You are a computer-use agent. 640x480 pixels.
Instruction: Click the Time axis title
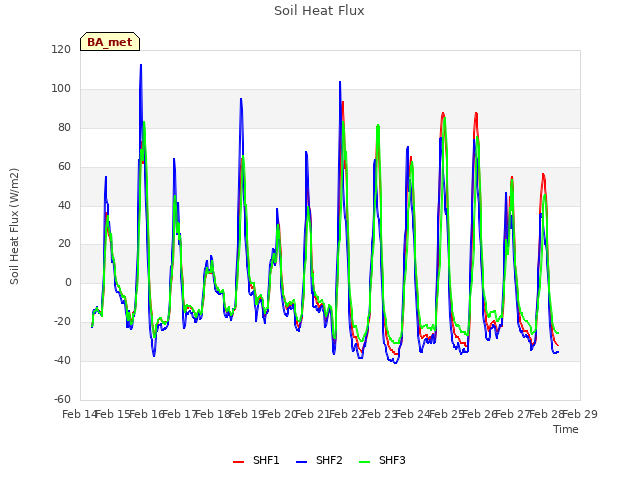coord(566,429)
